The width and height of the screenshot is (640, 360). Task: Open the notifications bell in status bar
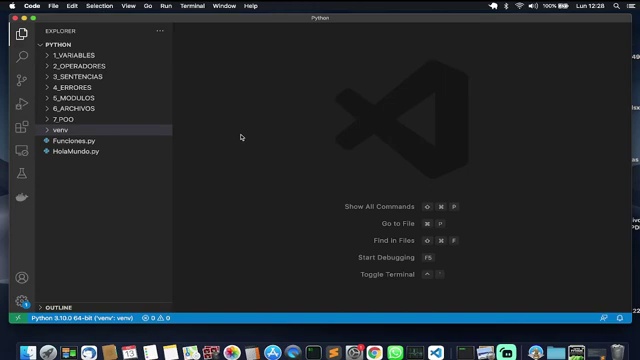click(620, 318)
